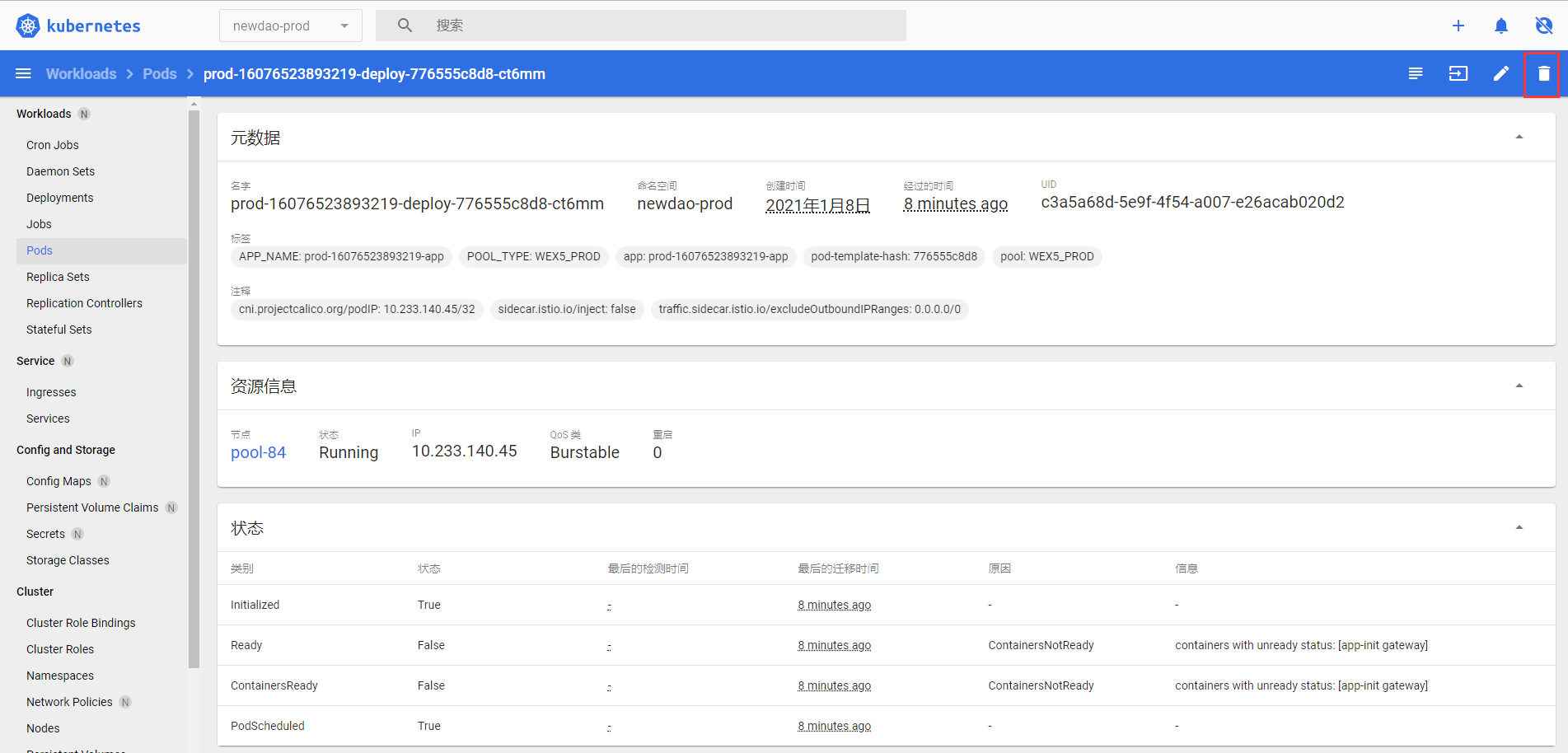Viewport: 1568px width, 753px height.
Task: Go to Workloads breadcrumb
Action: pyautogui.click(x=81, y=73)
